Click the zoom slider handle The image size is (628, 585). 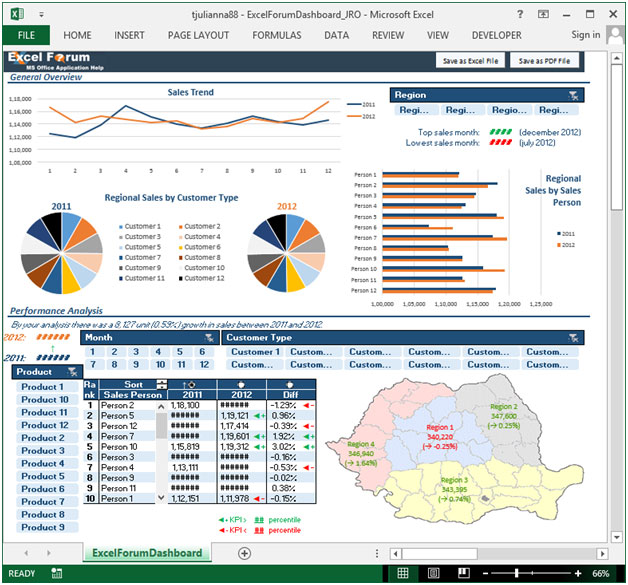pyautogui.click(x=517, y=573)
